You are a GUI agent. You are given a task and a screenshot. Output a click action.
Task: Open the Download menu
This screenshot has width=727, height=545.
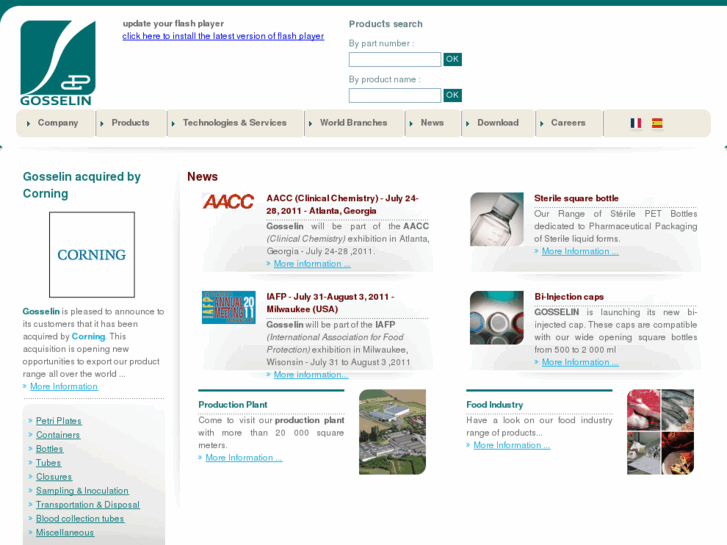click(x=498, y=123)
